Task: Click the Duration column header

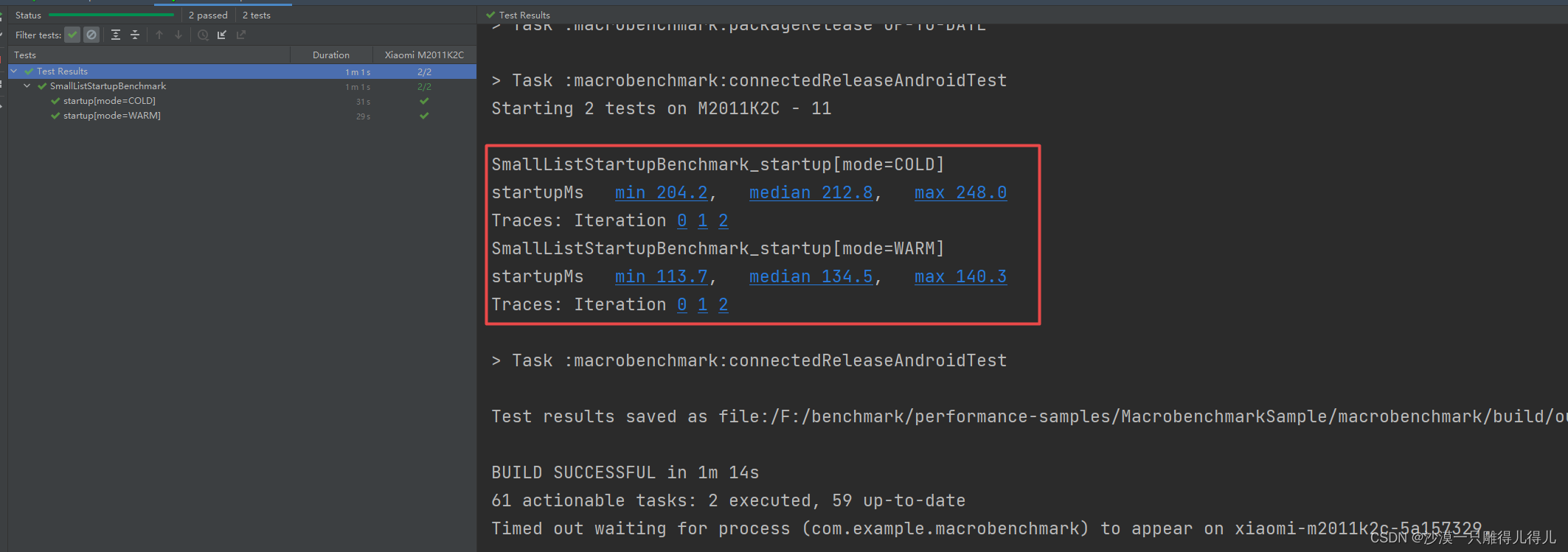Action: pyautogui.click(x=331, y=55)
